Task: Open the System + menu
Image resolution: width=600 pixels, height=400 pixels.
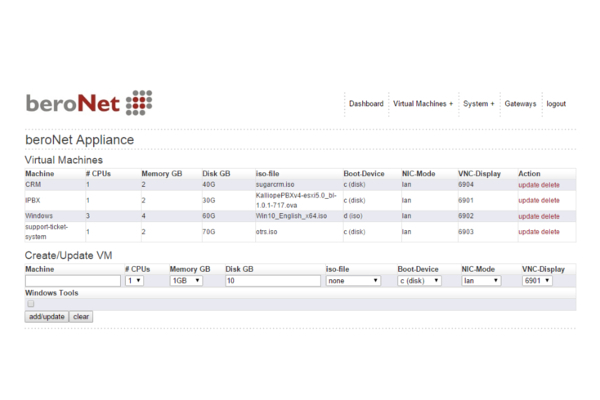Action: pyautogui.click(x=479, y=104)
